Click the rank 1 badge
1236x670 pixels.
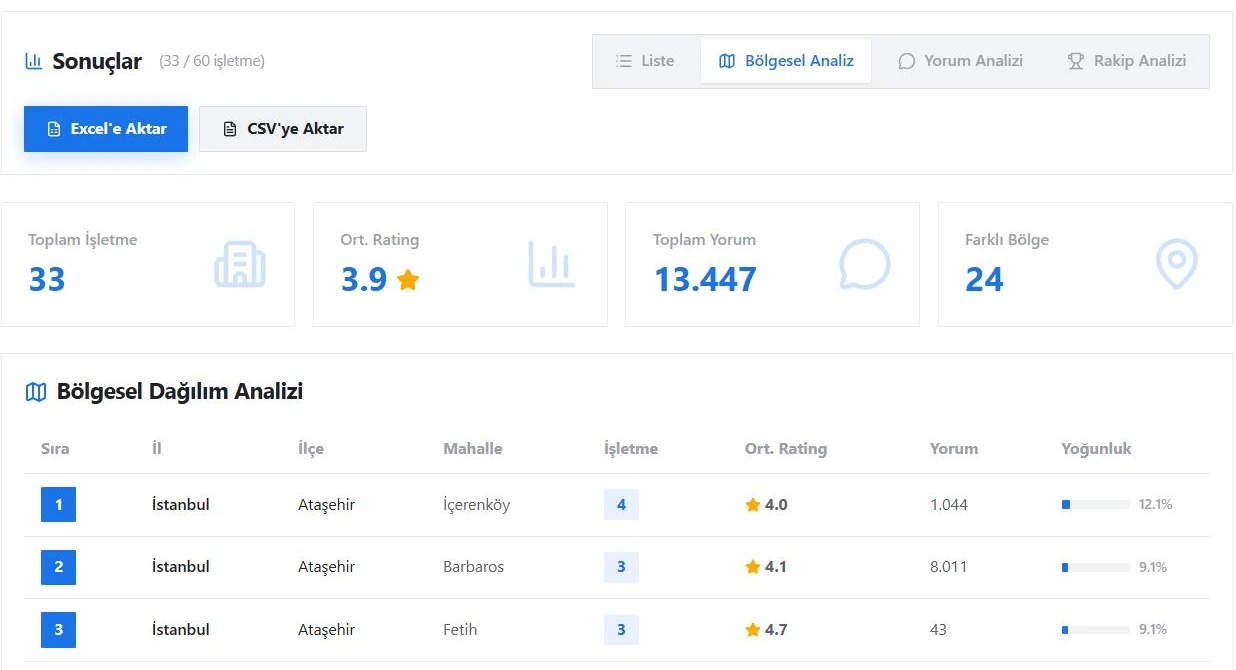58,505
